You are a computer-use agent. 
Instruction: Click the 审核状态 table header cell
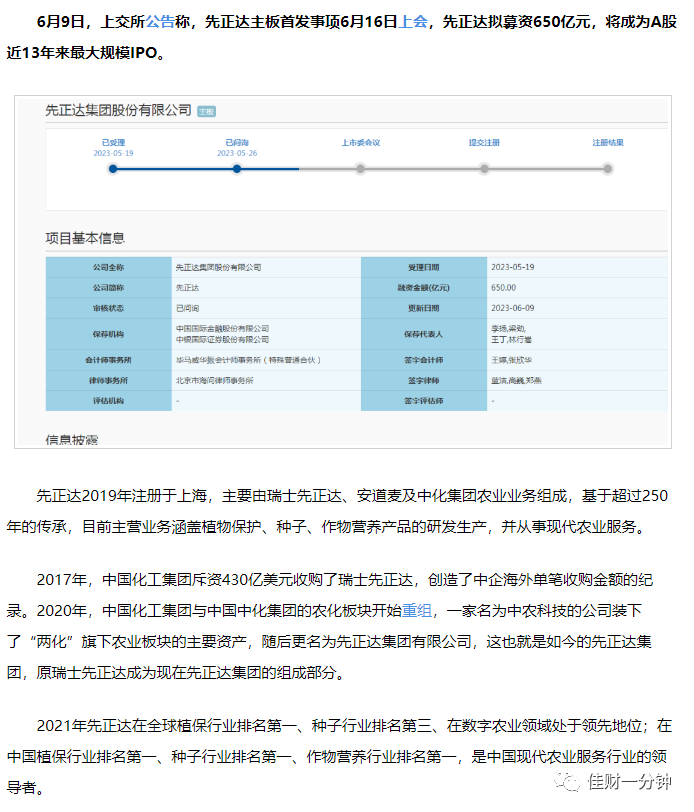point(109,308)
